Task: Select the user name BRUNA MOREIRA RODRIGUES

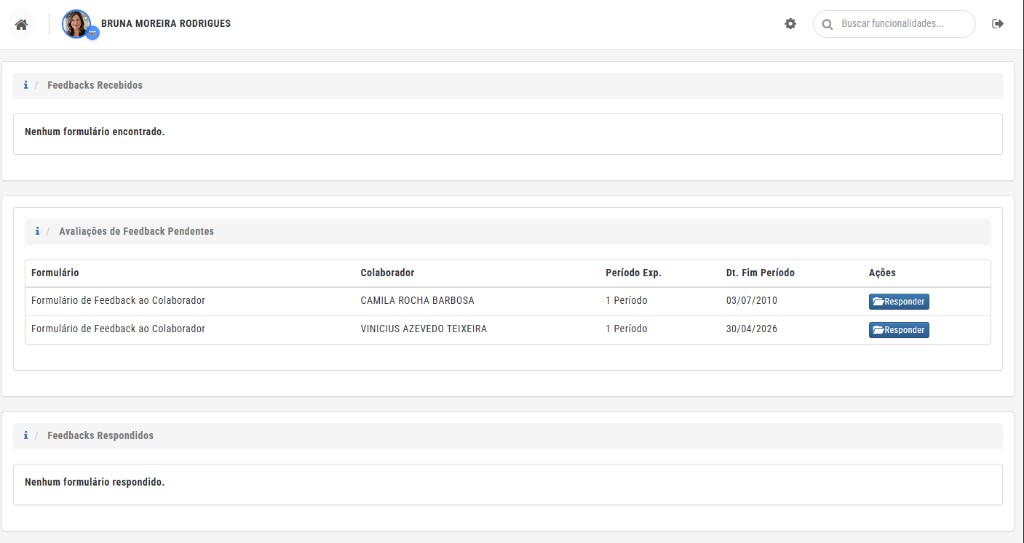Action: [166, 24]
